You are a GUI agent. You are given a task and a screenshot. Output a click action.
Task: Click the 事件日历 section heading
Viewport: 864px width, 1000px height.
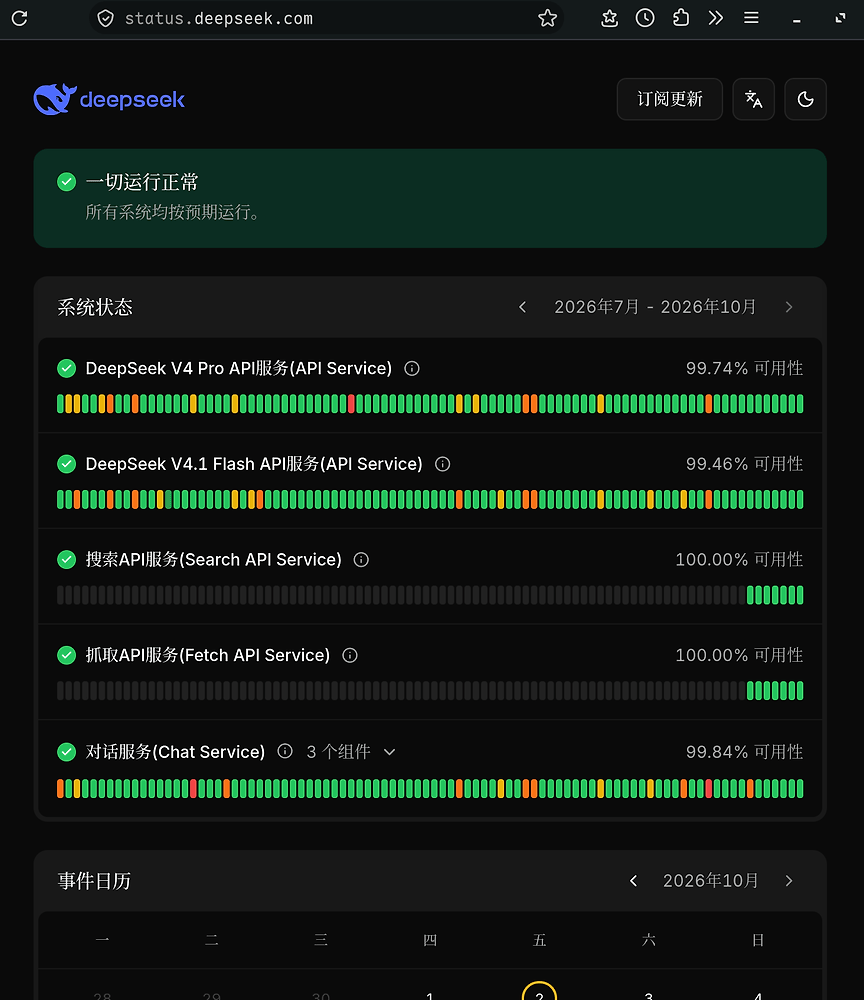pyautogui.click(x=94, y=881)
